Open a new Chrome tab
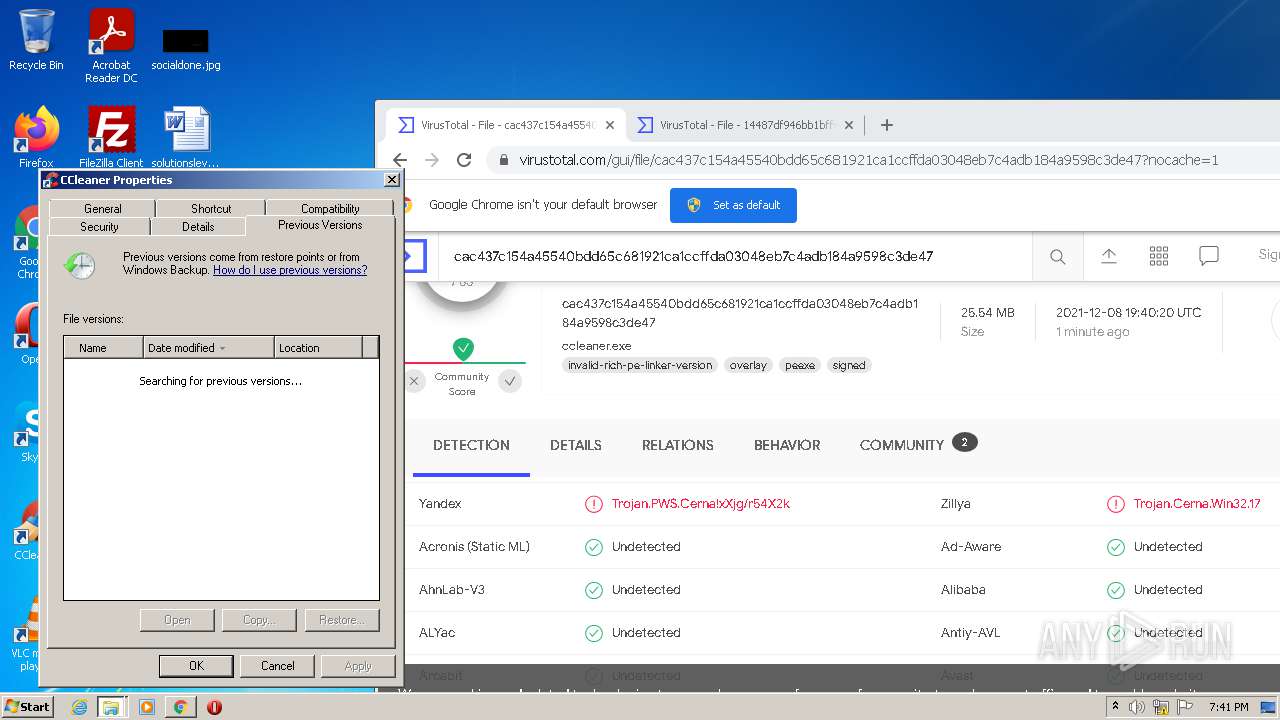1280x720 pixels. point(886,125)
